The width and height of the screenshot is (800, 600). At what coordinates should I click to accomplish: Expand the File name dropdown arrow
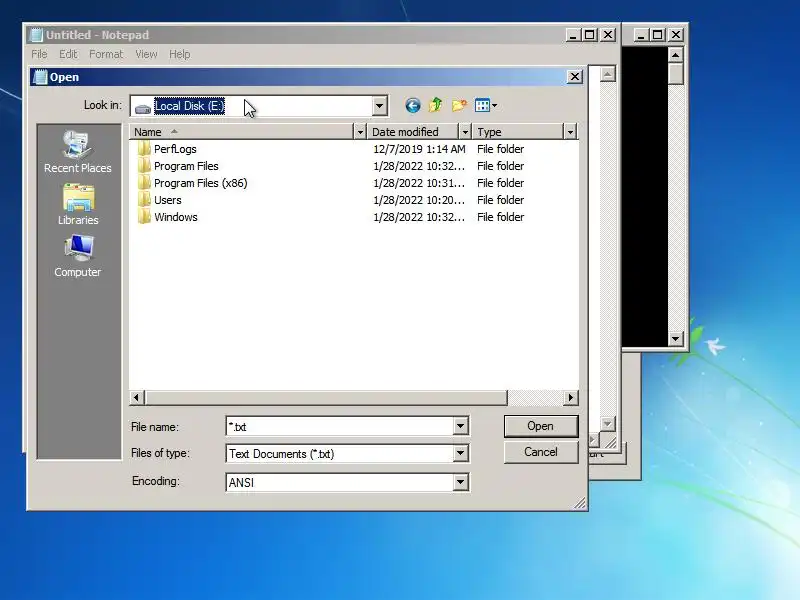pos(460,426)
